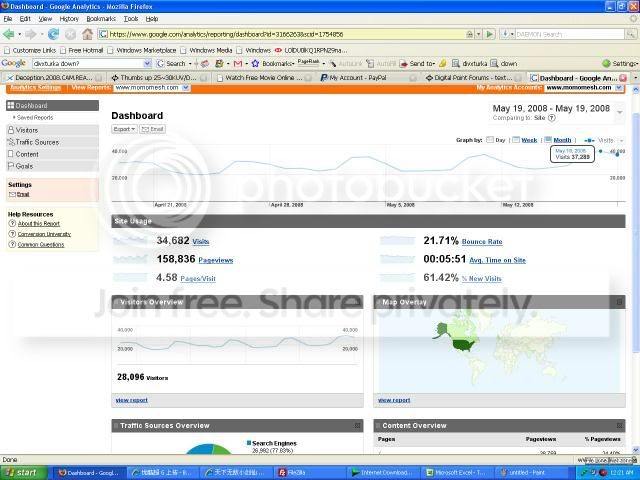Viewport: 640px width, 480px height.
Task: Click the PageRank indicator
Action: [308, 62]
